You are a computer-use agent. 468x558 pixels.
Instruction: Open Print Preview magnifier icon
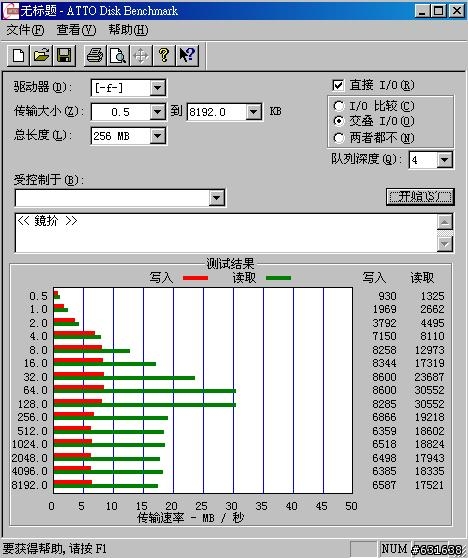coord(118,56)
